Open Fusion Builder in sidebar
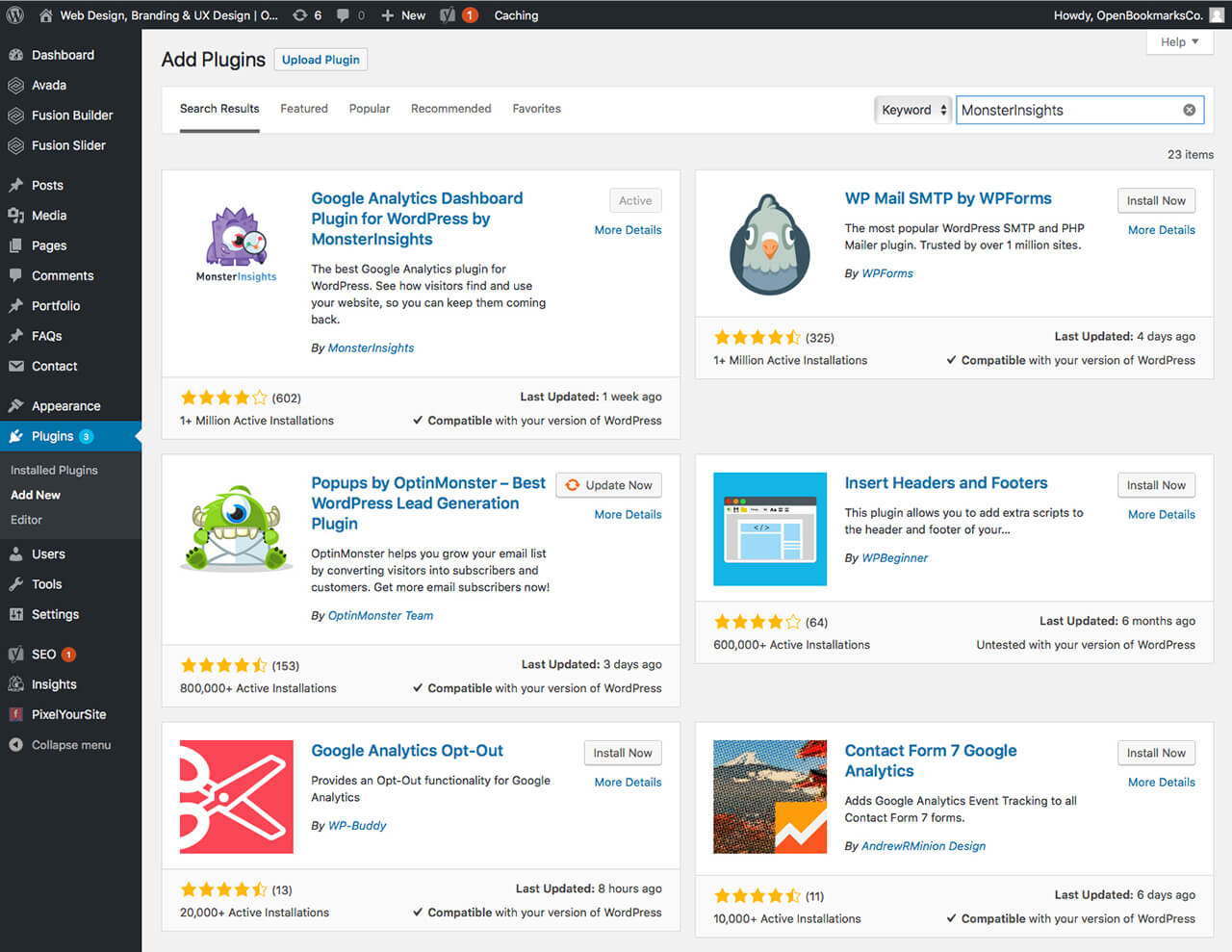 [x=70, y=115]
